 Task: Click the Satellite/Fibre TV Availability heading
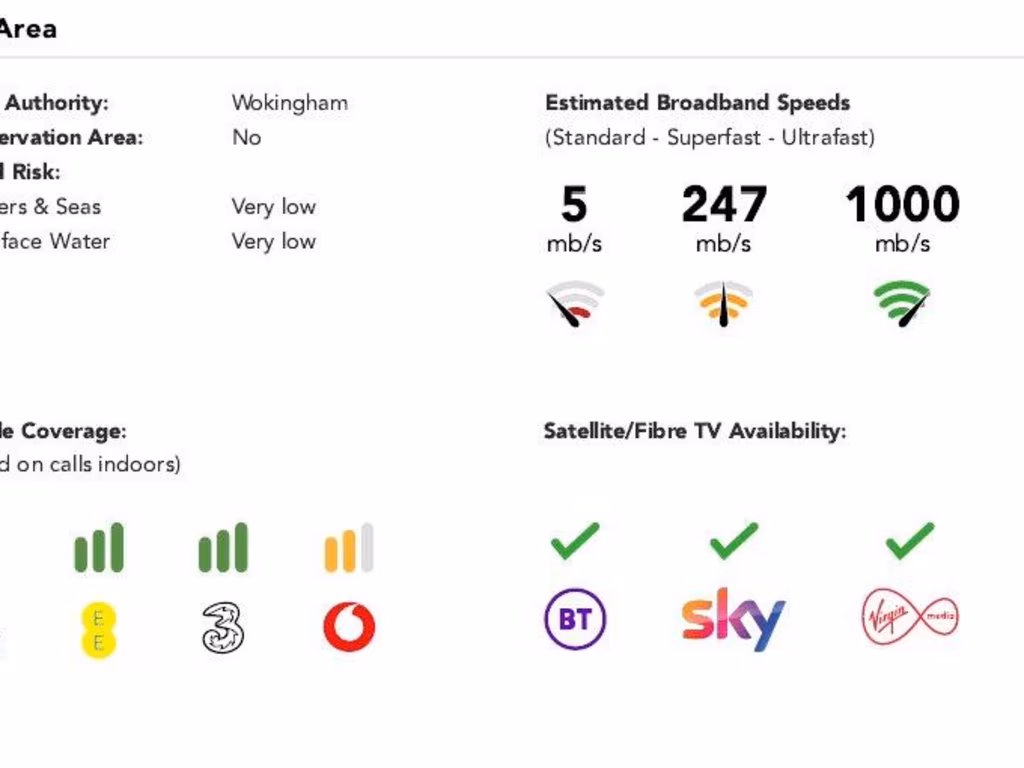point(694,431)
